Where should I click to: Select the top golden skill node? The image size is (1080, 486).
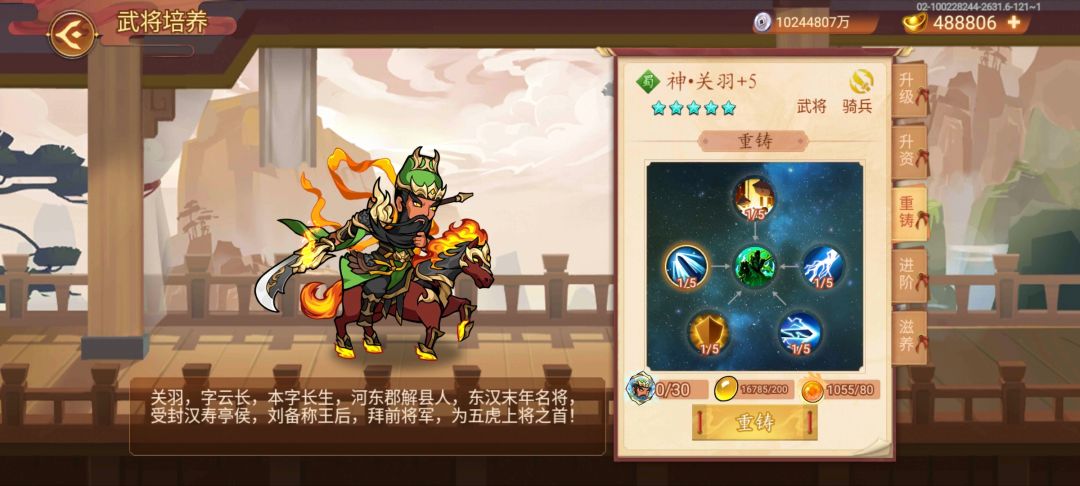click(754, 196)
